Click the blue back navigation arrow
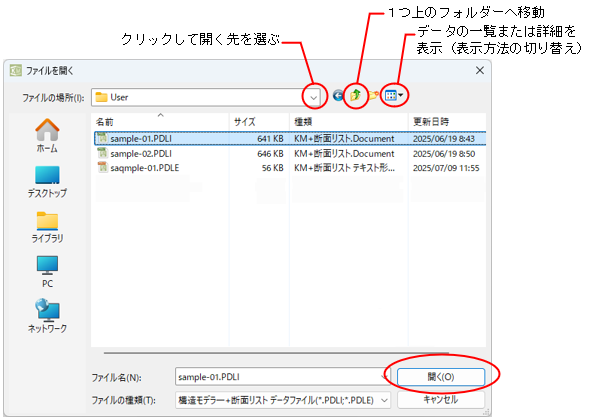 338,96
